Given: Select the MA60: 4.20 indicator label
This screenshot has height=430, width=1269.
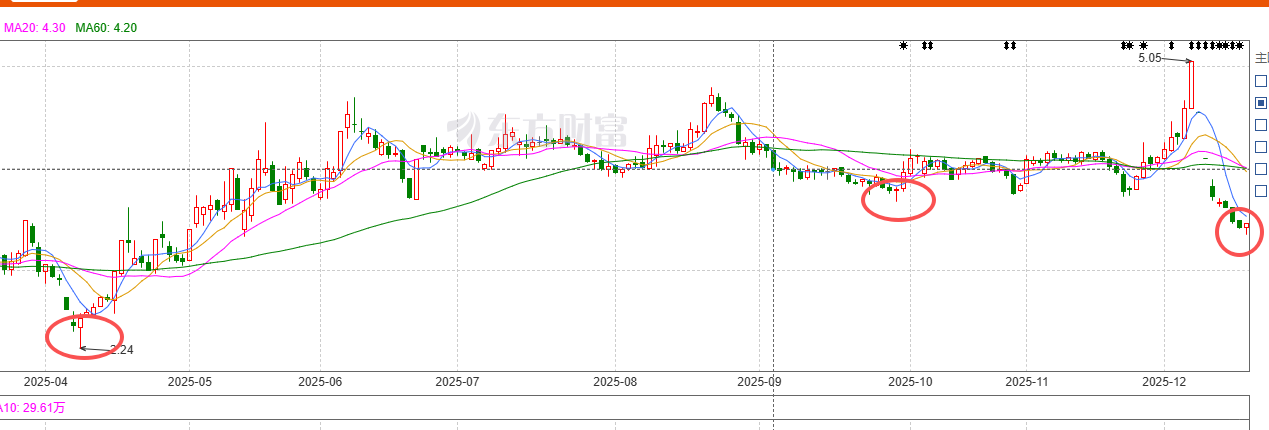Looking at the screenshot, I should [x=107, y=28].
